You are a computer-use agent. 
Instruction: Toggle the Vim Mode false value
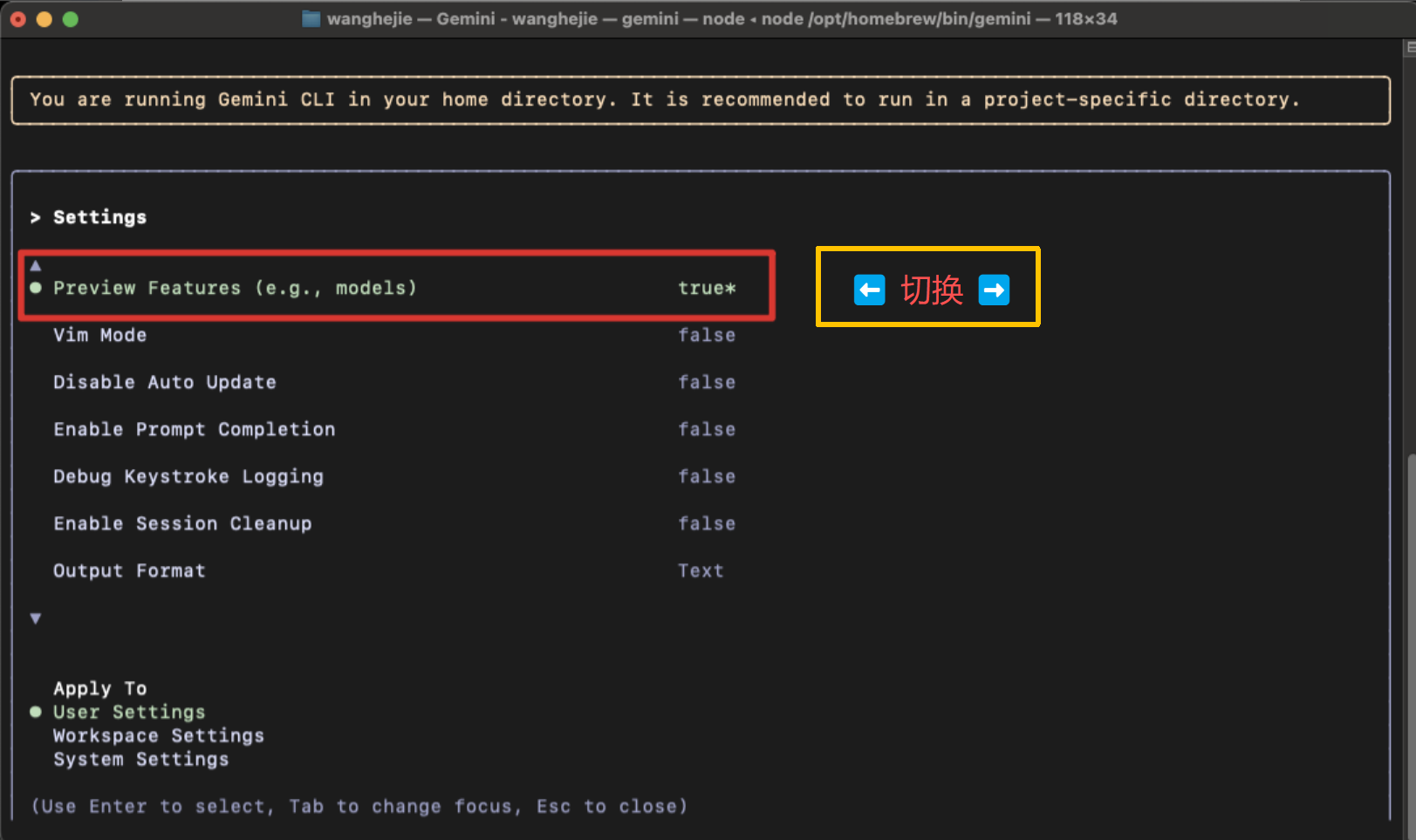707,335
